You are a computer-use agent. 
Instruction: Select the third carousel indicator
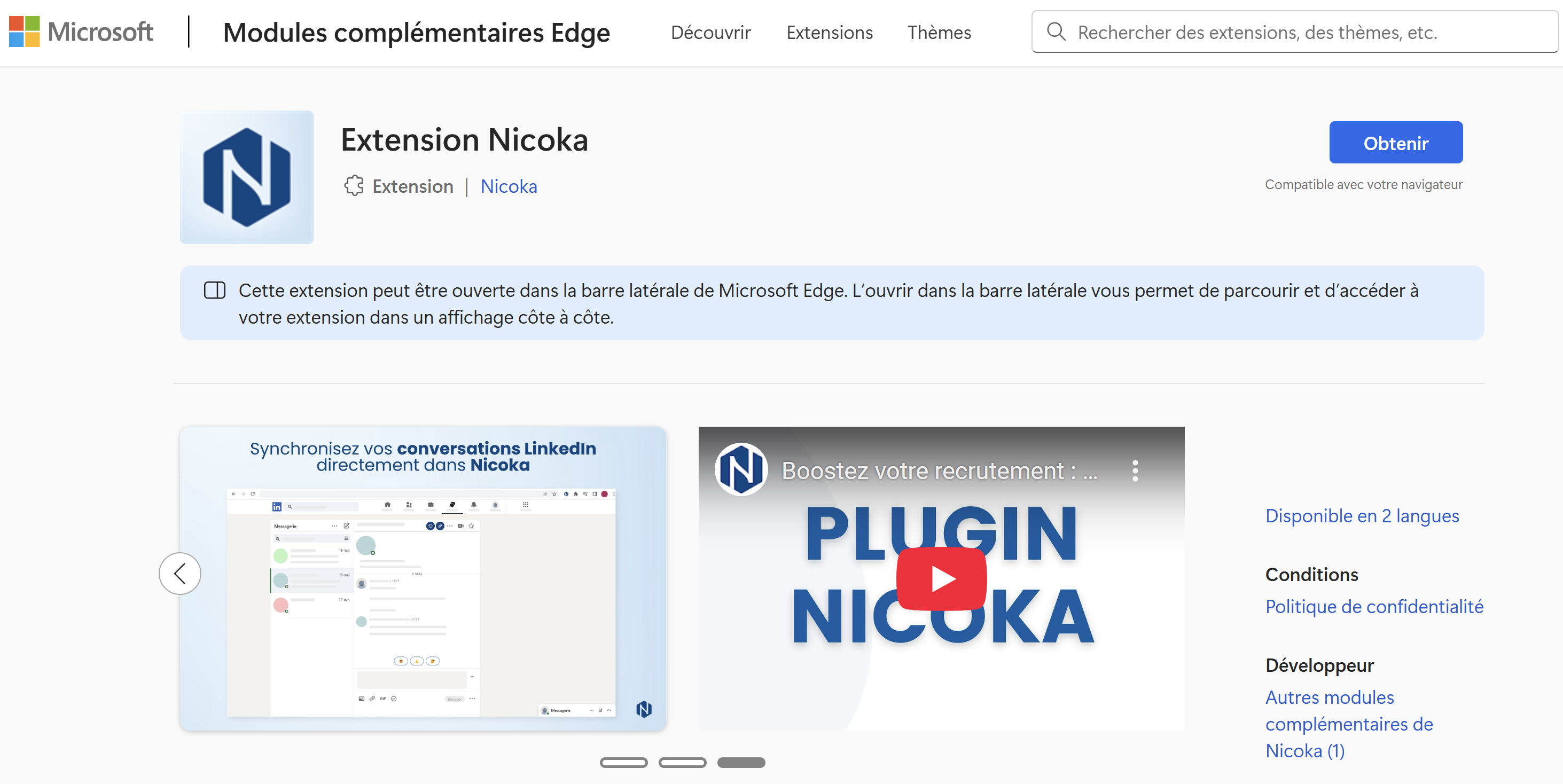pos(741,763)
